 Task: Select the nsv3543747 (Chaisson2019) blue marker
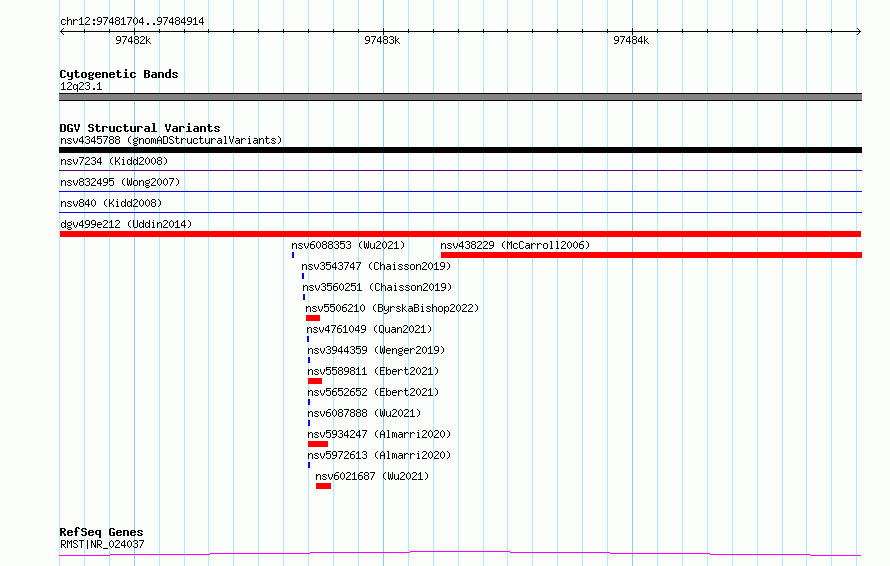click(303, 276)
